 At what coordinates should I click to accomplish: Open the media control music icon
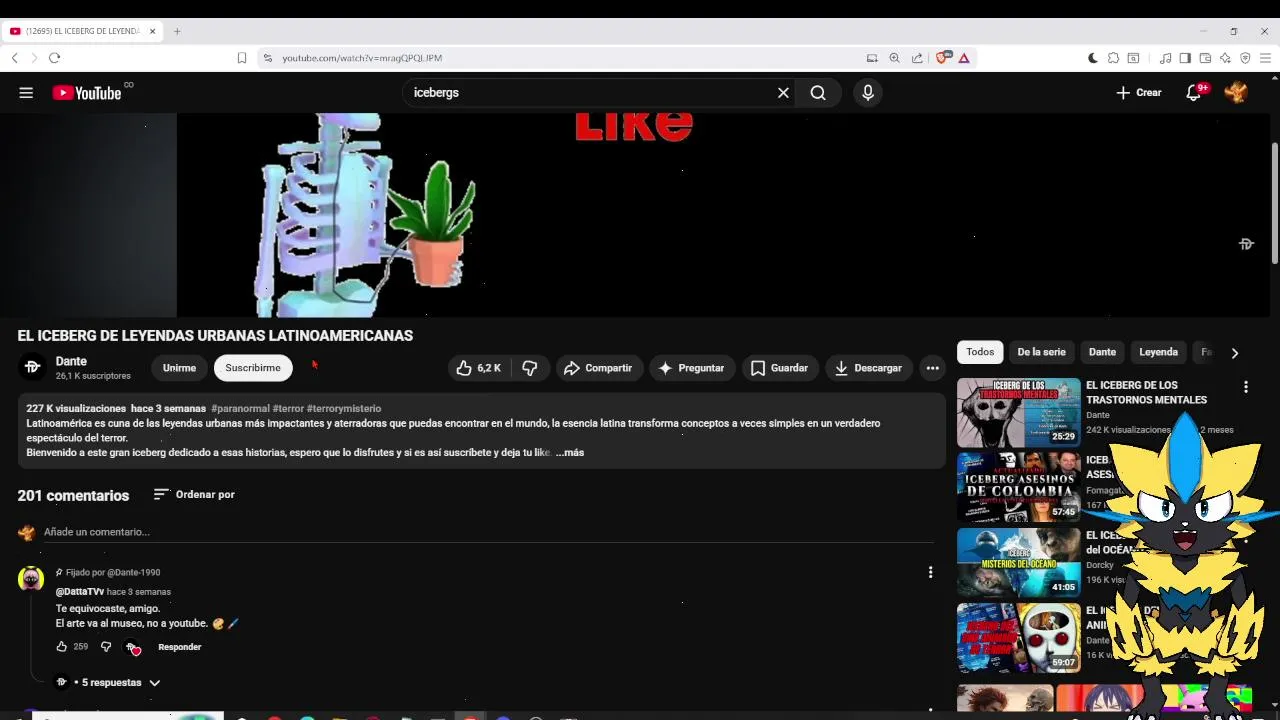click(x=1165, y=58)
